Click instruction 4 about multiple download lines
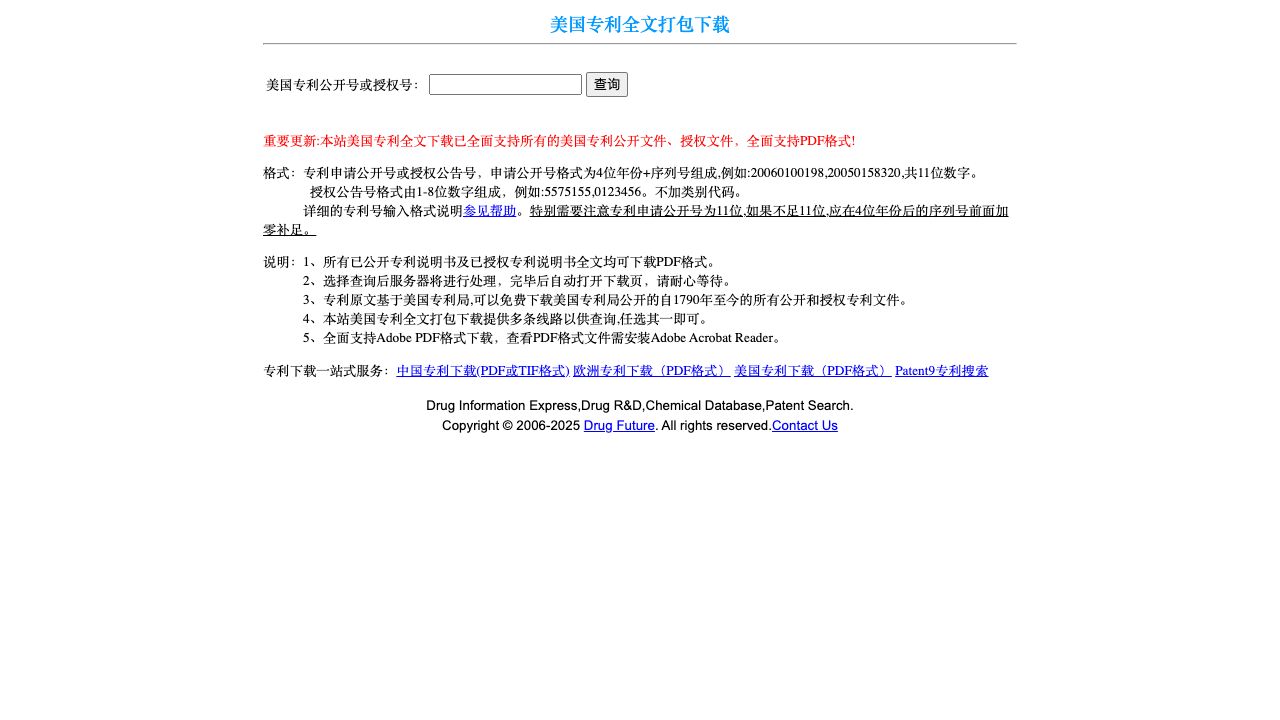 tap(508, 319)
